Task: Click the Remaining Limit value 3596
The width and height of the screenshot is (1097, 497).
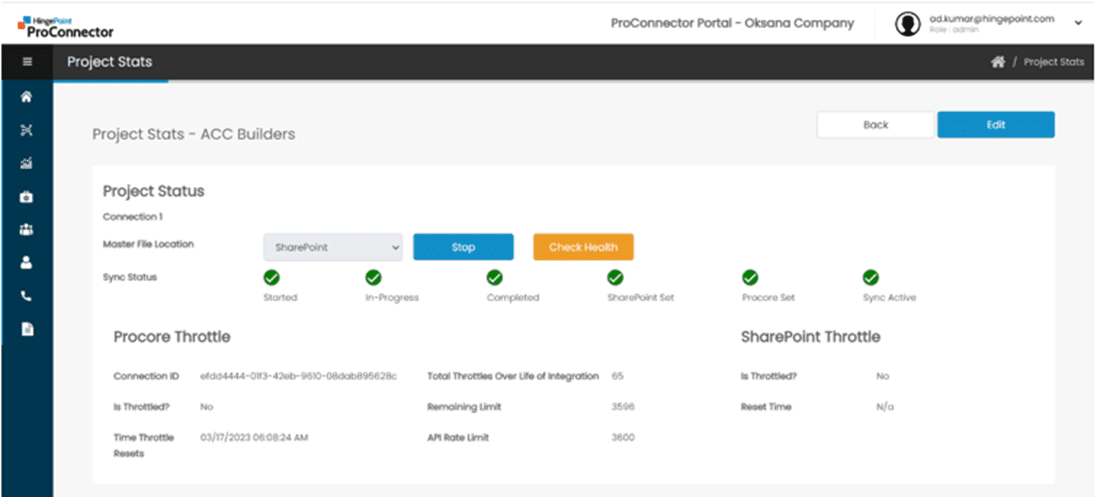Action: 623,407
